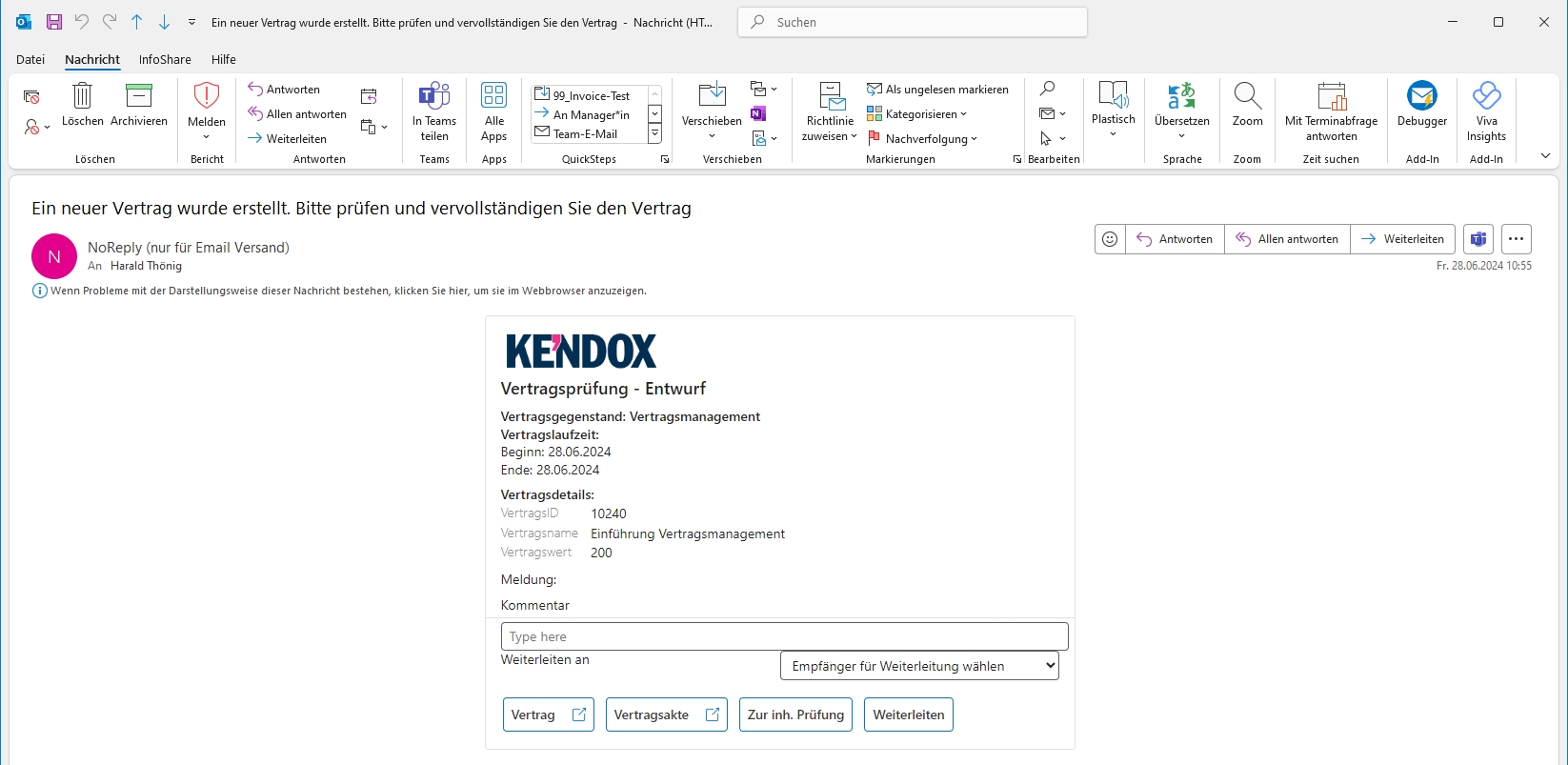Open the Vertragsakte external link button
This screenshot has width=1568, height=765.
coord(667,715)
